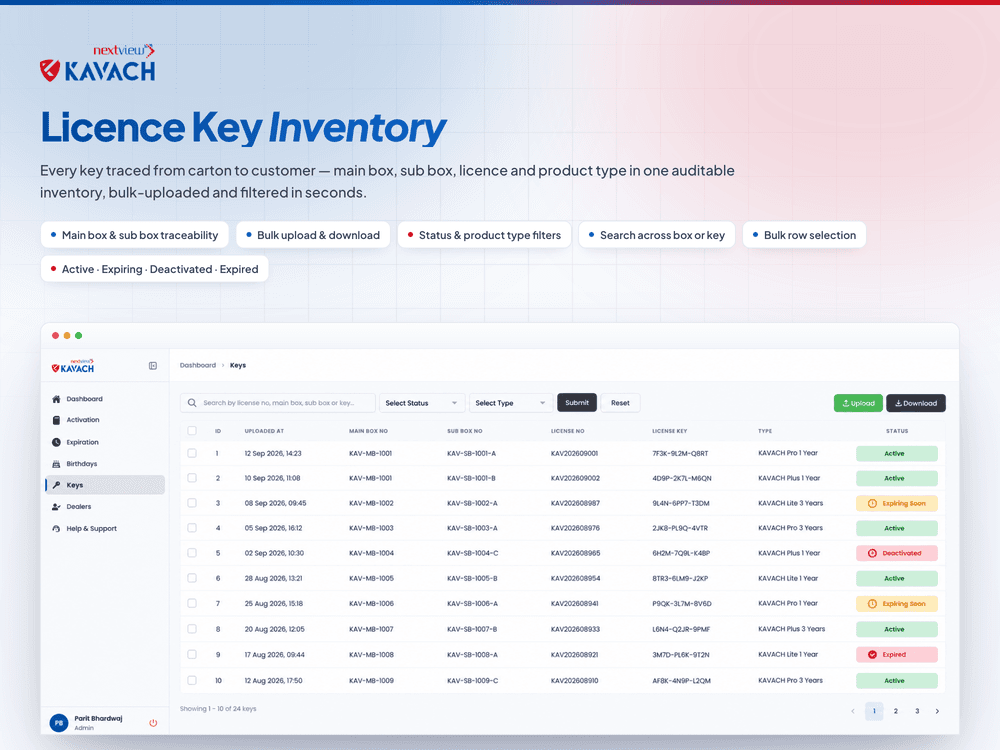The width and height of the screenshot is (1000, 750).
Task: Check the row for KAV-MB-1005
Action: point(192,578)
